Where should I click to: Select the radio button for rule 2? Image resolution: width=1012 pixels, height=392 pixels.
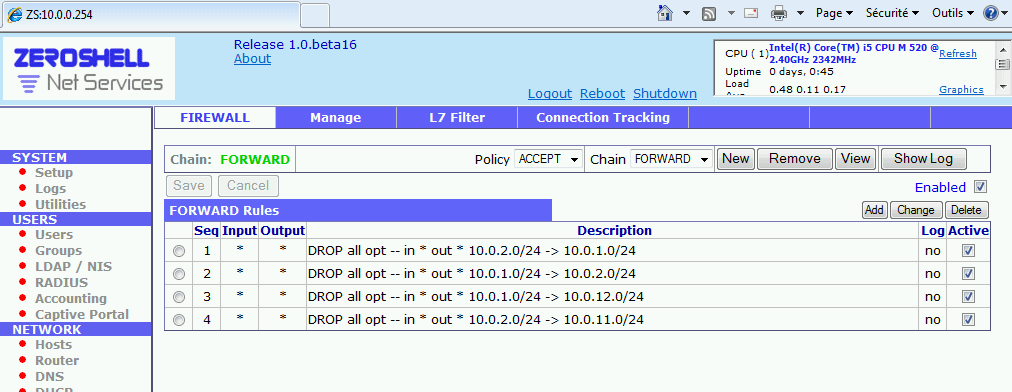179,274
